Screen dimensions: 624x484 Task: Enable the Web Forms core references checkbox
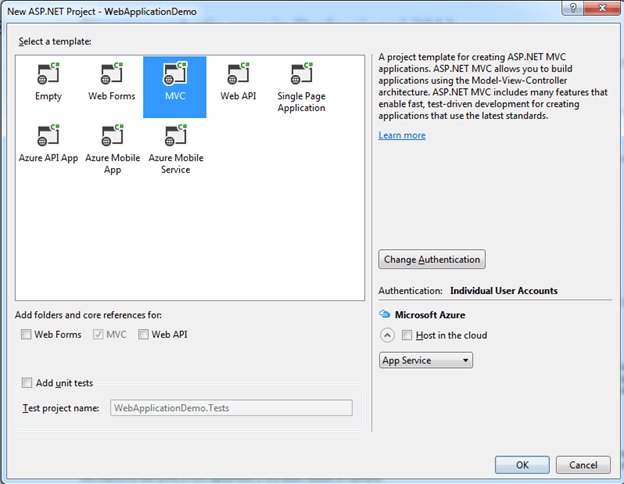(26, 334)
